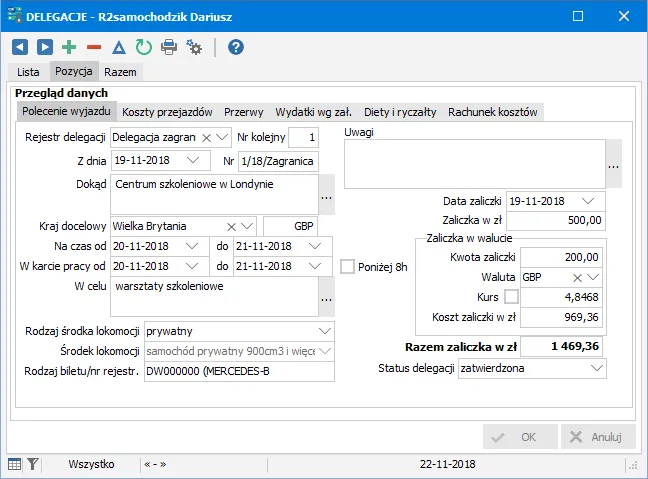Refresh data with green circular arrow
The image size is (648, 479).
point(144,47)
